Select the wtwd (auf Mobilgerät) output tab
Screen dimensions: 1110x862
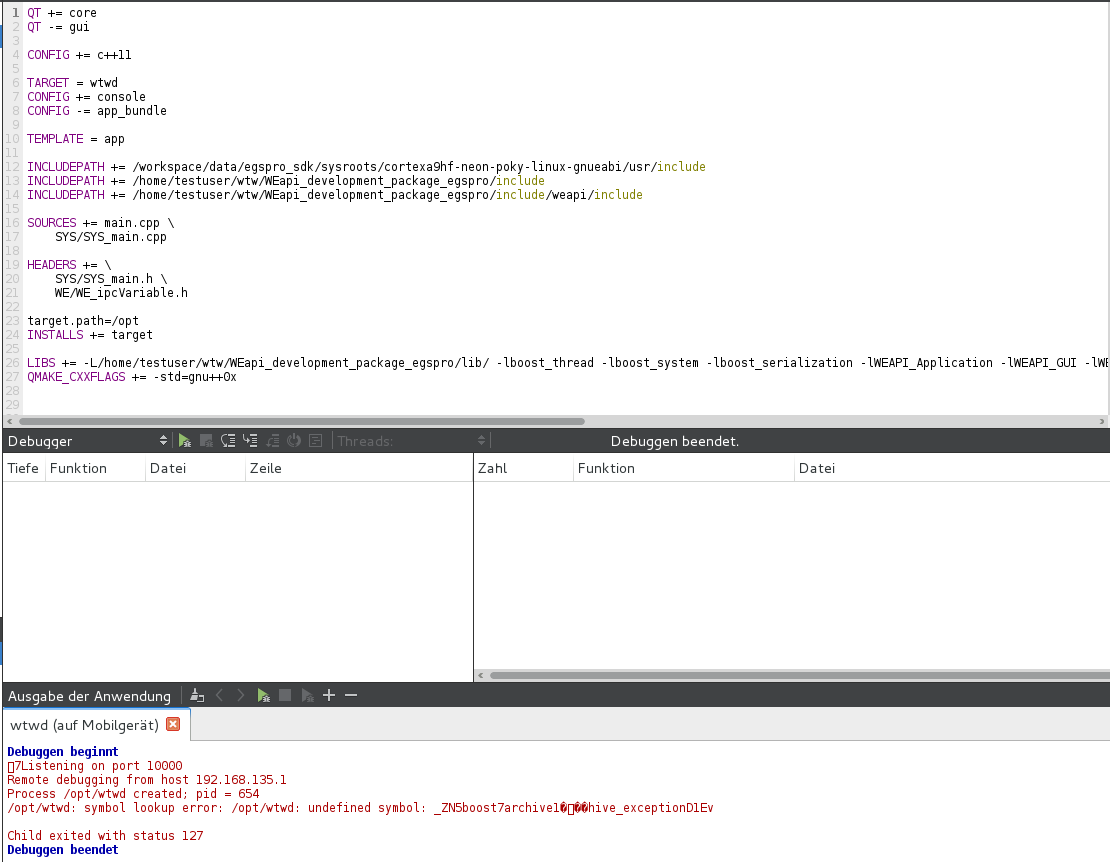pyautogui.click(x=84, y=725)
